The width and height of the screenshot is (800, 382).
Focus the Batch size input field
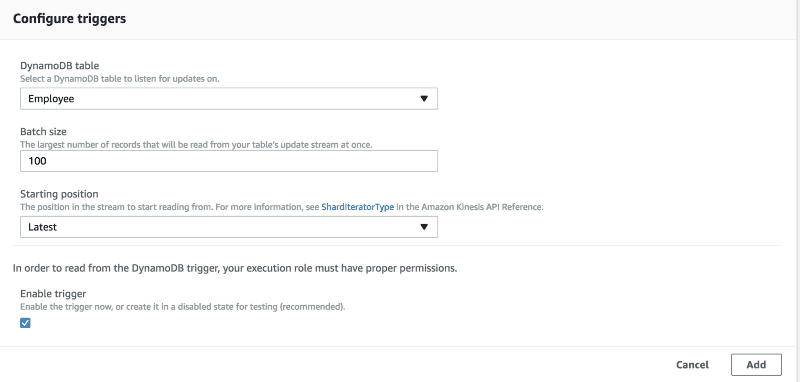tap(229, 161)
